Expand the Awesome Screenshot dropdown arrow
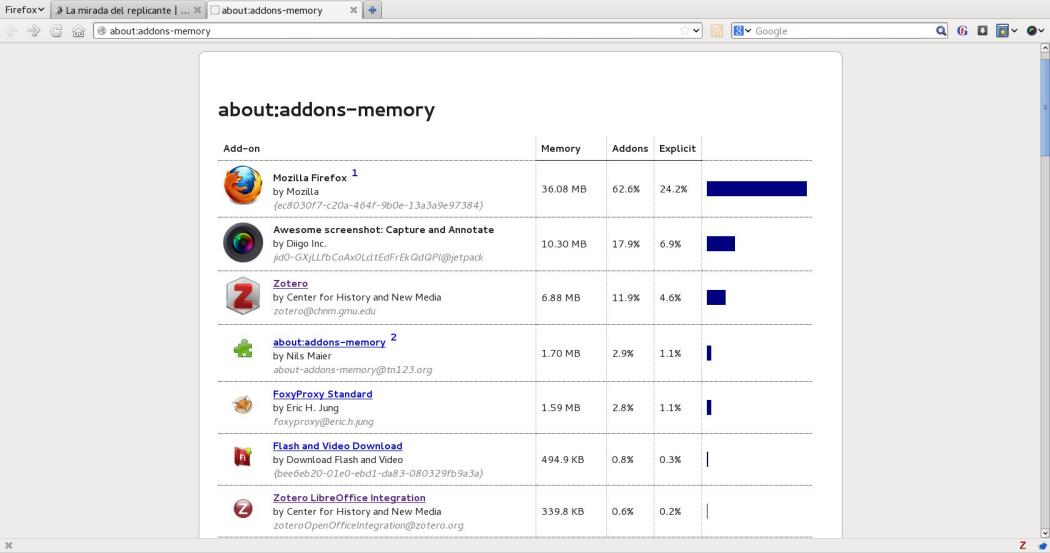1050x553 pixels. click(1042, 31)
